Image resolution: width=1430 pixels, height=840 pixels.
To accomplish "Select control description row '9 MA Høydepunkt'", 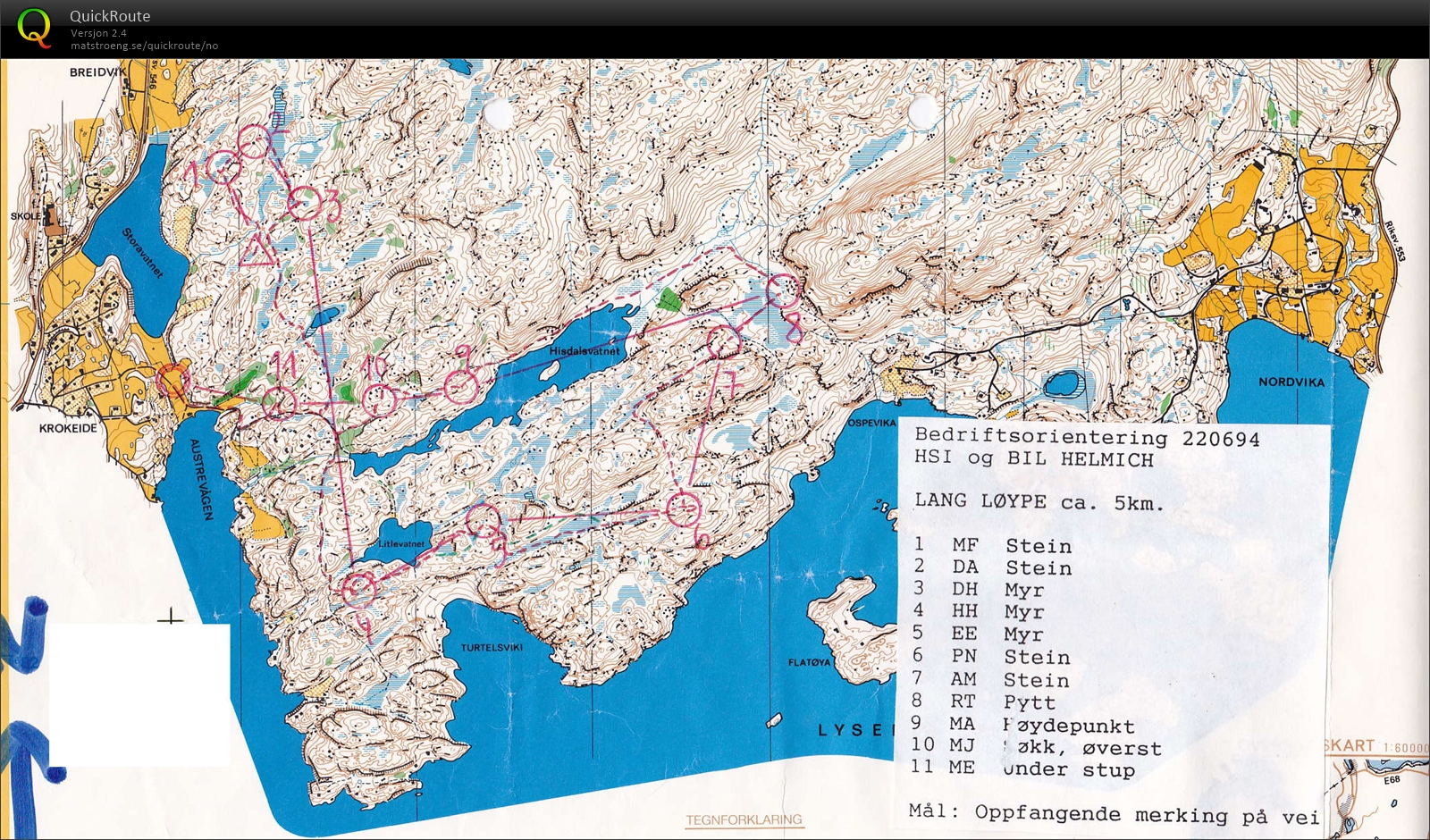I will pos(1023,725).
